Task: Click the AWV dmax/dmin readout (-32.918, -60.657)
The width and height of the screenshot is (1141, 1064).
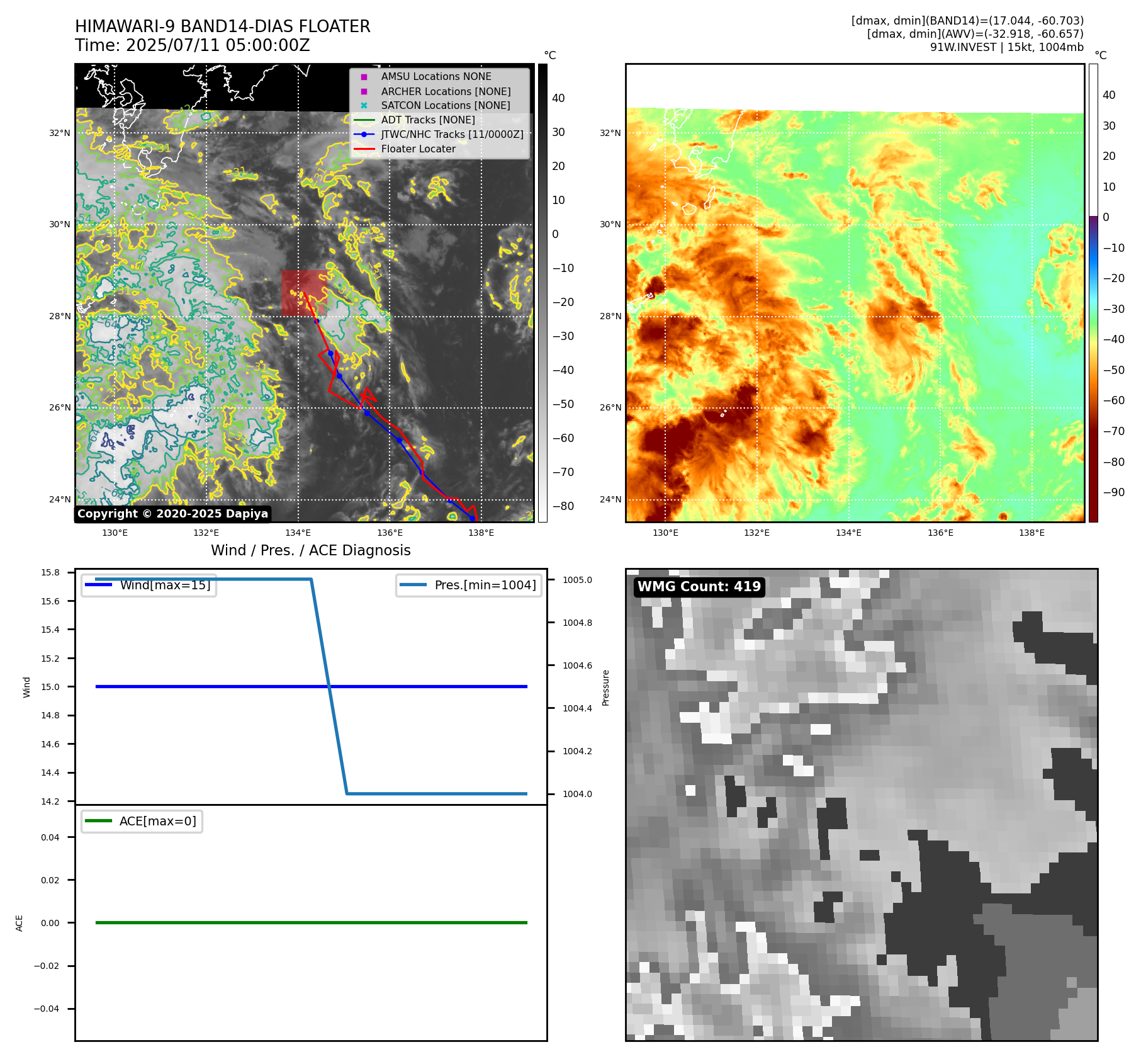Action: (975, 34)
